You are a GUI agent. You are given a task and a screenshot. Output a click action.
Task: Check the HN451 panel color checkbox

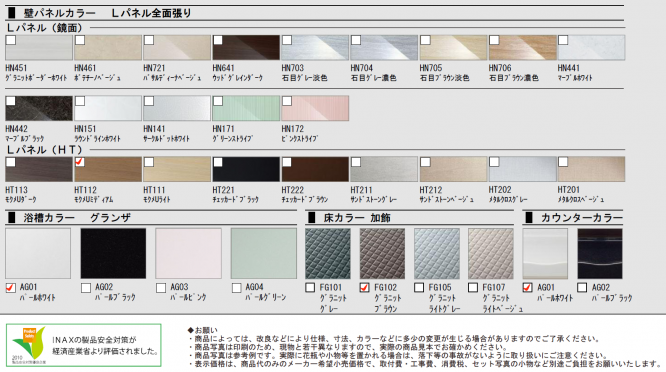11,40
